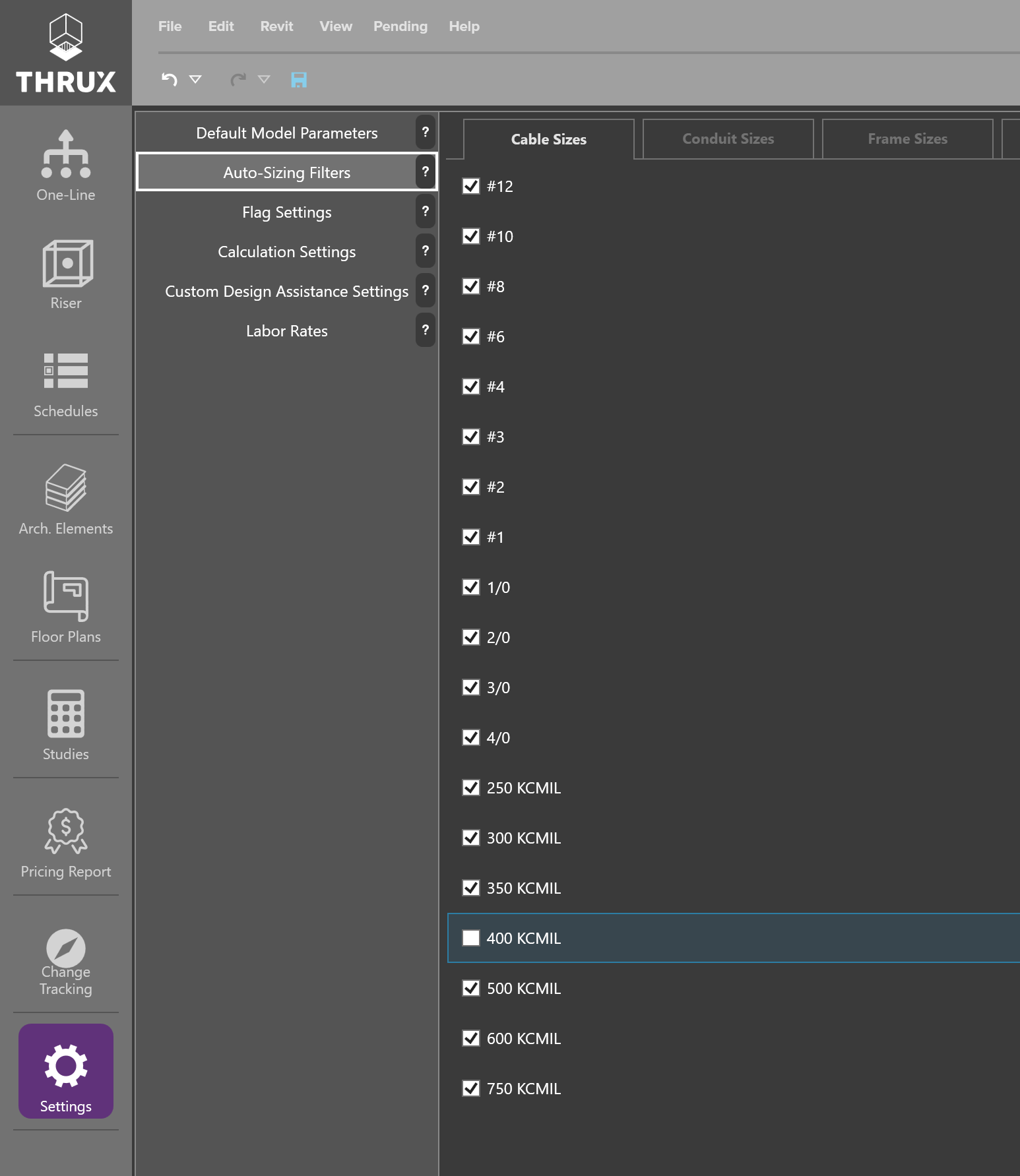Image resolution: width=1020 pixels, height=1176 pixels.
Task: Uncheck the #3 cable size
Action: tap(471, 437)
